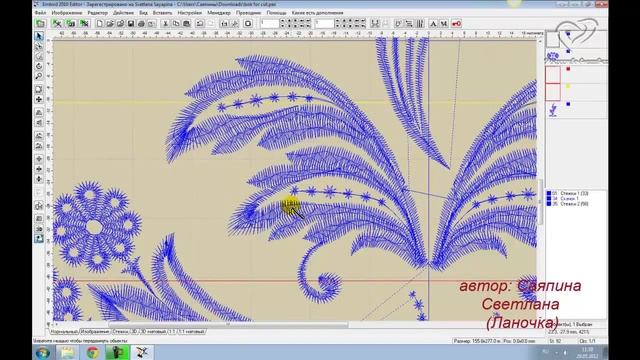640x360 pixels.
Task: Click the Embird taskbar icon
Action: point(142,352)
